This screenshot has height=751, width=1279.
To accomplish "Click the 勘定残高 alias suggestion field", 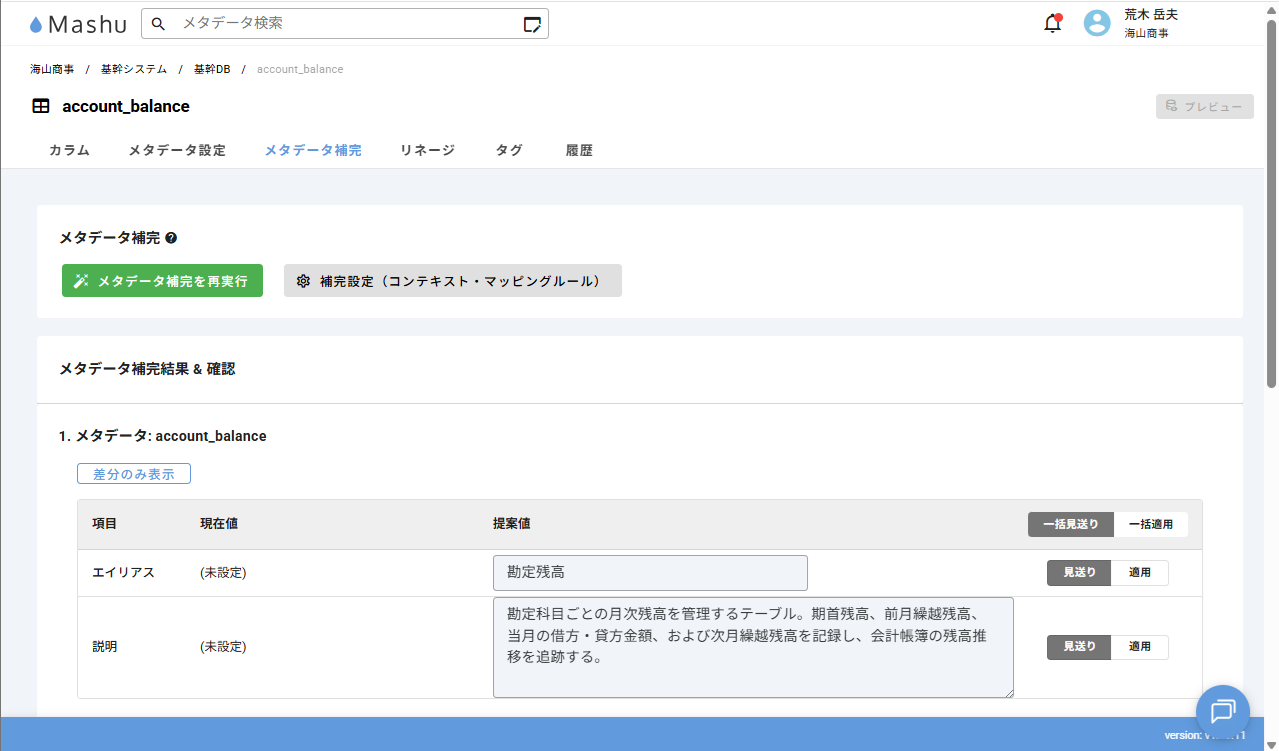I will (x=650, y=573).
